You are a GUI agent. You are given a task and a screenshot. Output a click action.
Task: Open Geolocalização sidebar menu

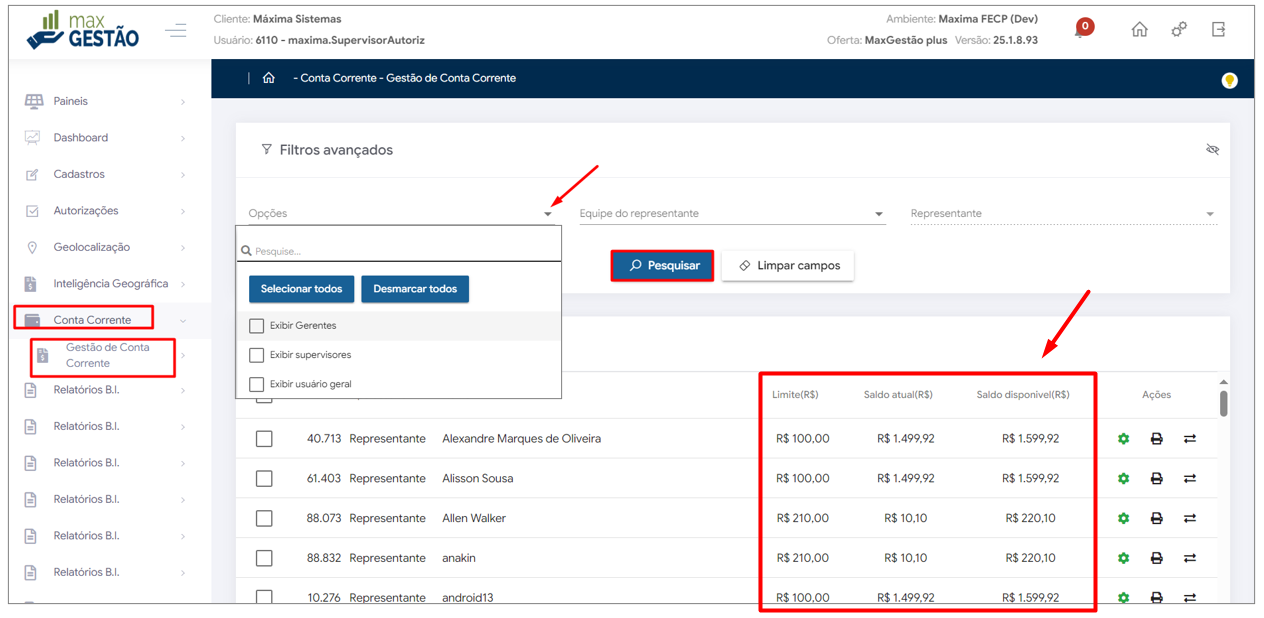[x=105, y=247]
